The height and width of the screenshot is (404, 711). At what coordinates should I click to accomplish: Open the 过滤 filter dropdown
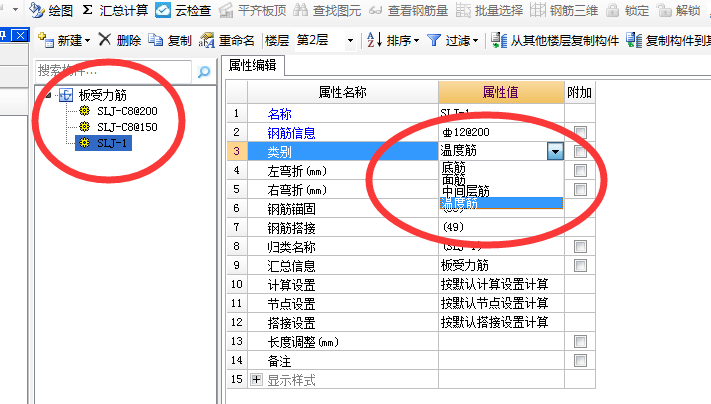[475, 41]
